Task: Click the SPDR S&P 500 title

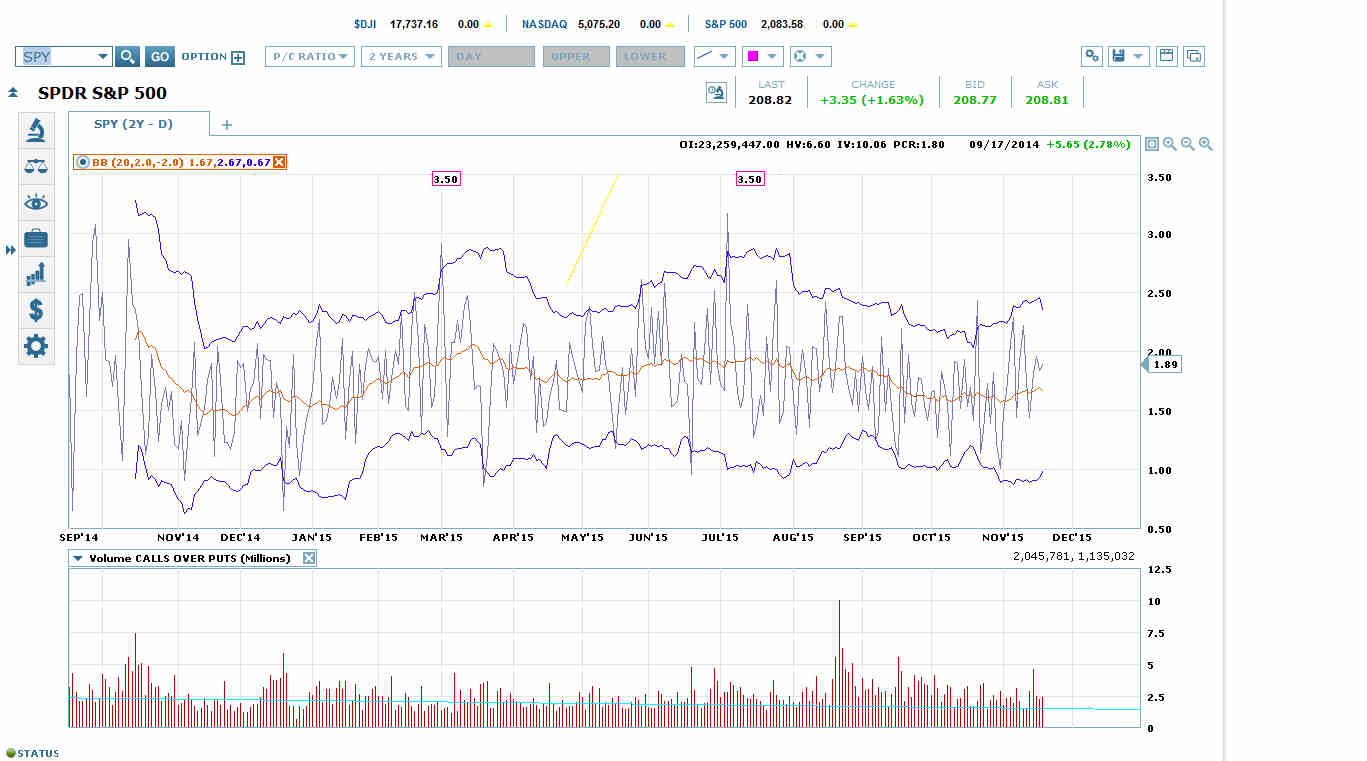Action: click(x=102, y=93)
